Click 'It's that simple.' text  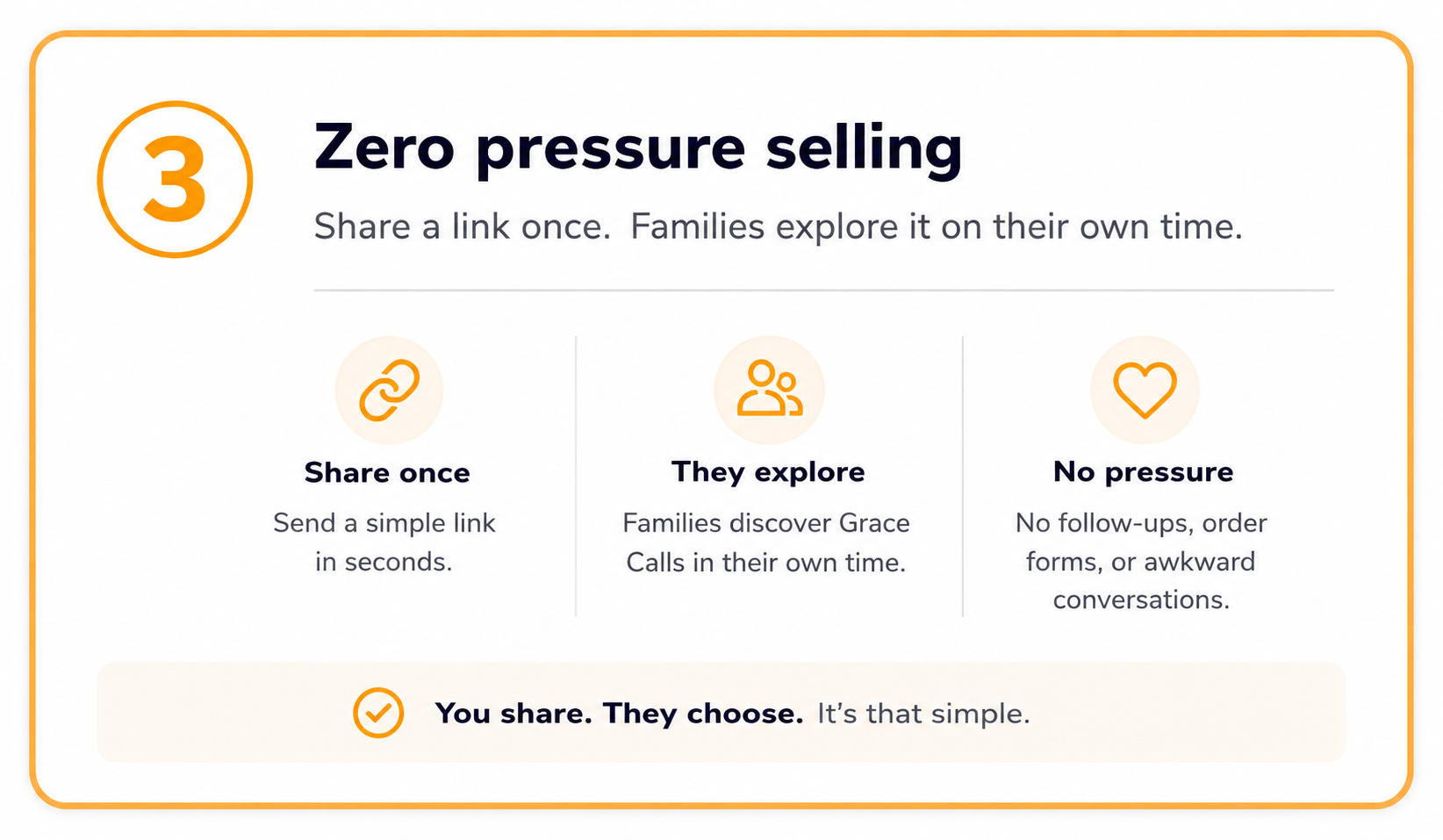point(923,714)
